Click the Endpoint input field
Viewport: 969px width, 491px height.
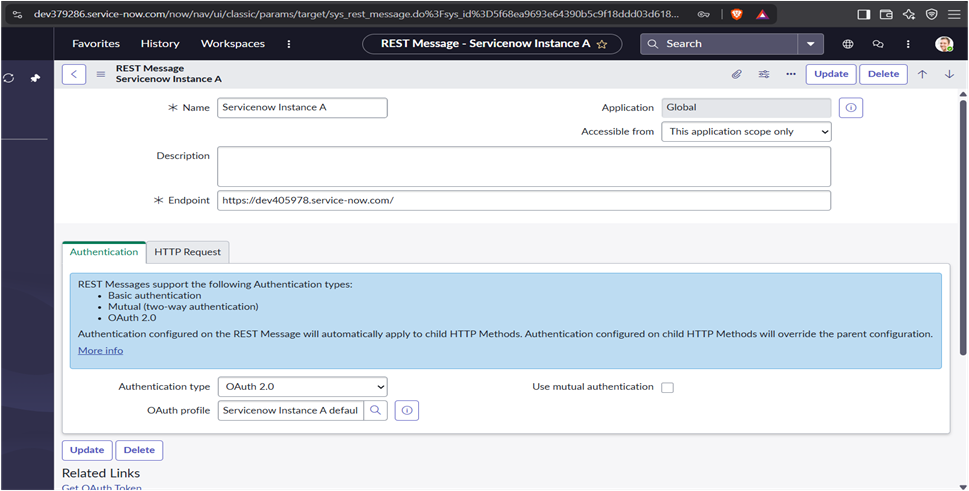(524, 201)
